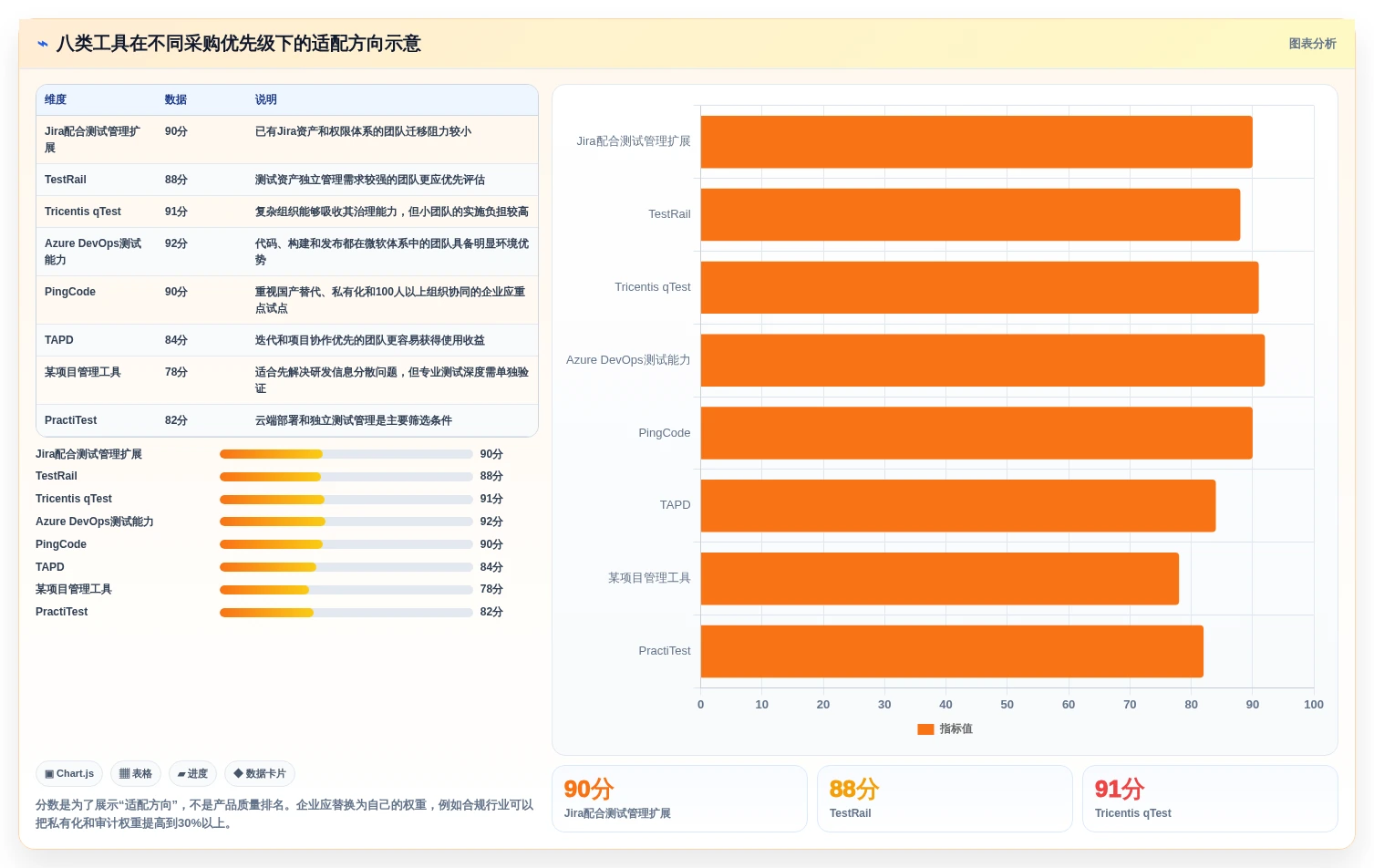The width and height of the screenshot is (1374, 868).
Task: Click the TAPD chart bar
Action: tap(958, 506)
